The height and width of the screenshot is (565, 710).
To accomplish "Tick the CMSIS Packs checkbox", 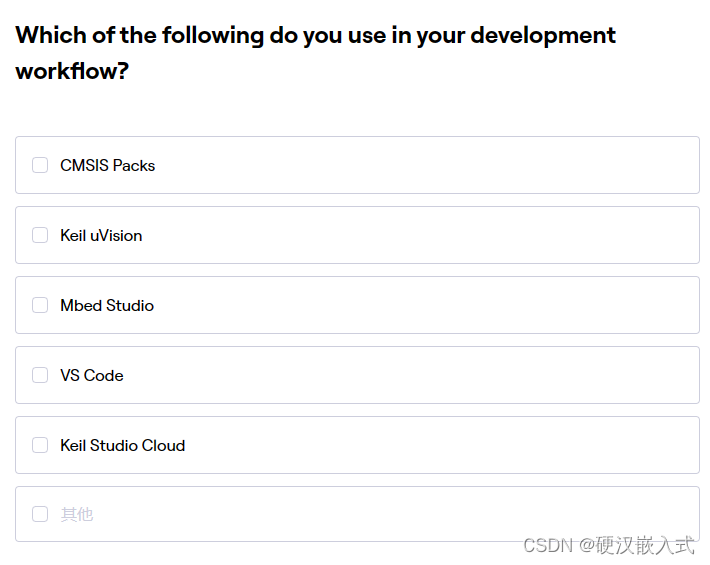I will point(40,165).
